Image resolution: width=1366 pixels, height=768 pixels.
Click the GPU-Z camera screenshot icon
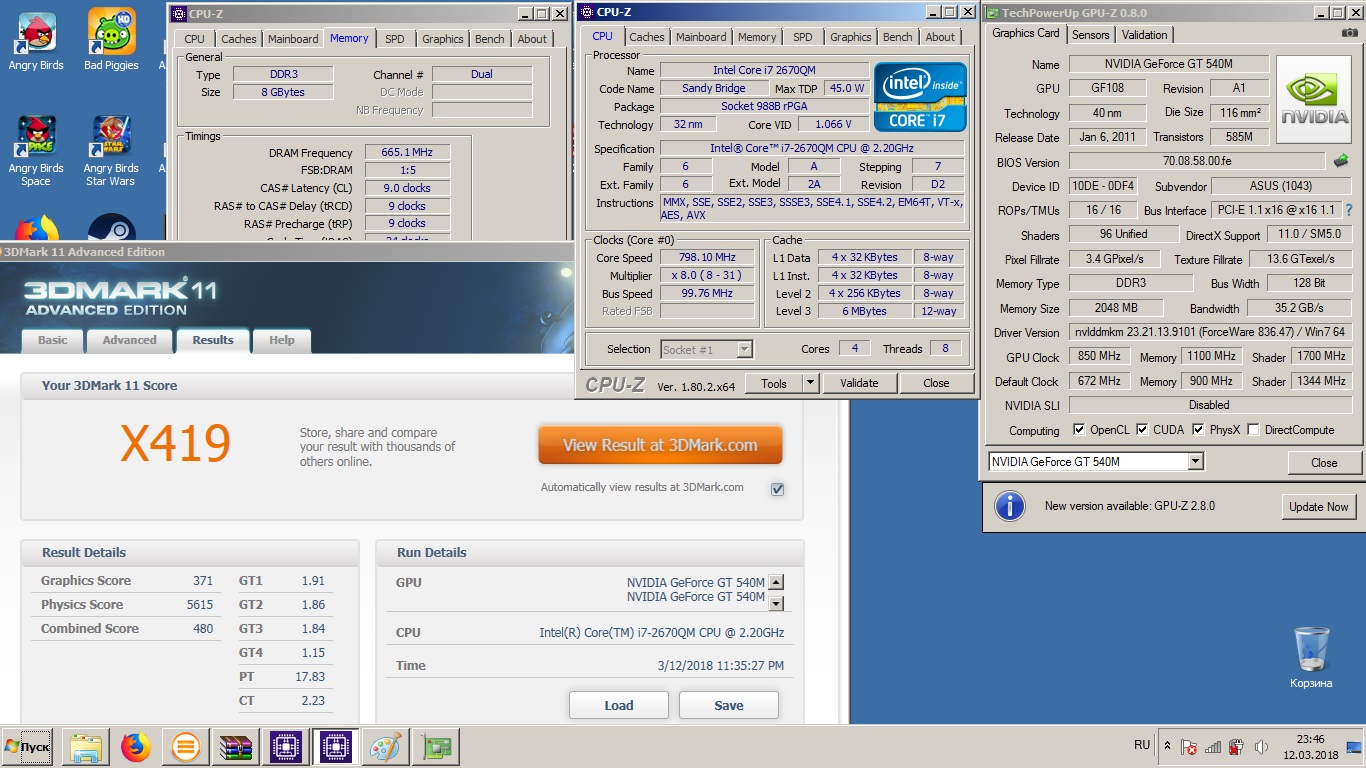click(1349, 33)
